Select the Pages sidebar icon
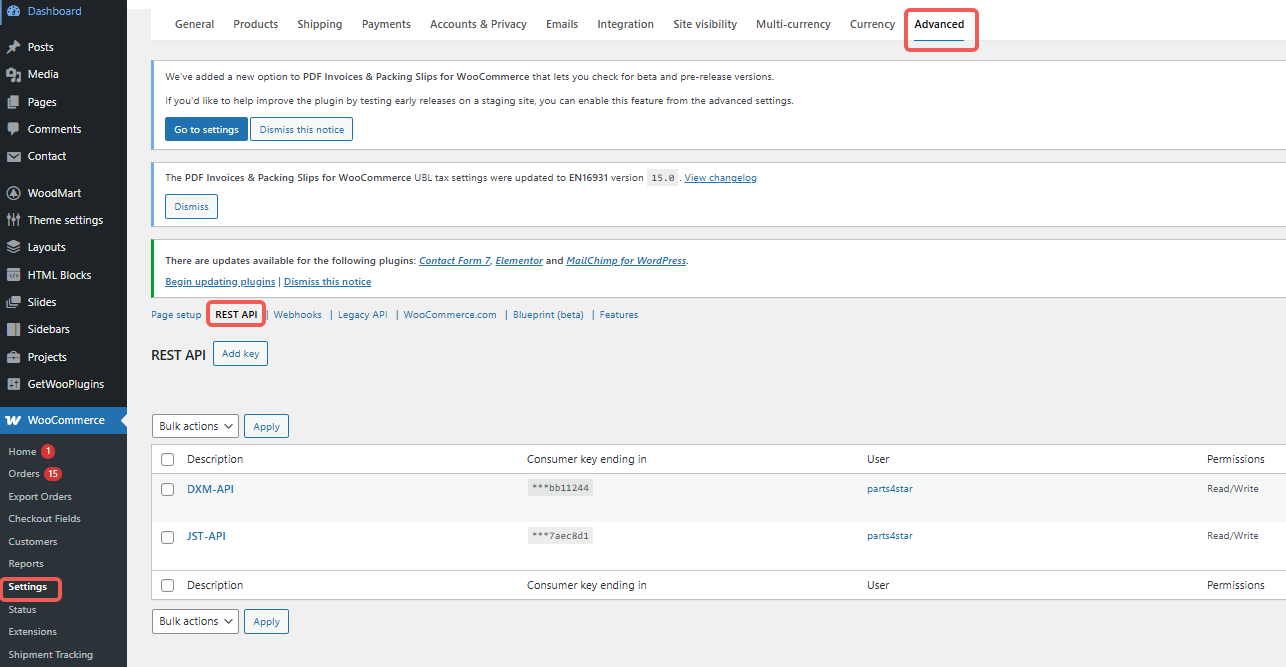This screenshot has width=1286, height=667. (x=14, y=101)
